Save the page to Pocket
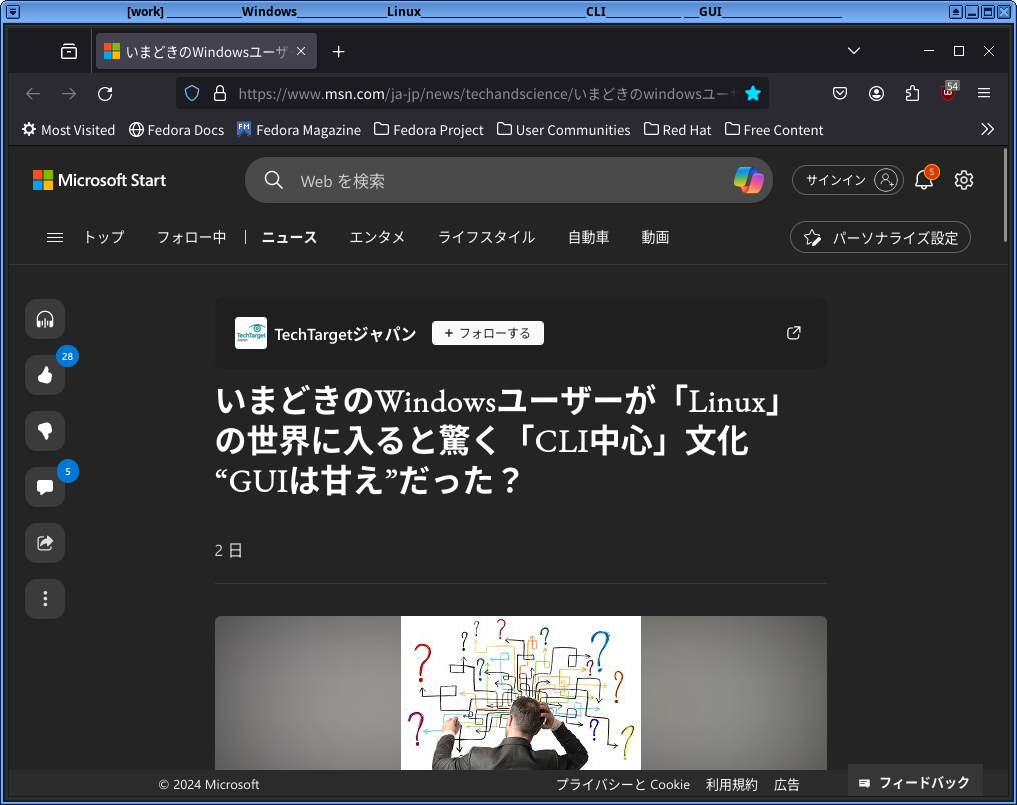This screenshot has width=1017, height=805. point(840,93)
